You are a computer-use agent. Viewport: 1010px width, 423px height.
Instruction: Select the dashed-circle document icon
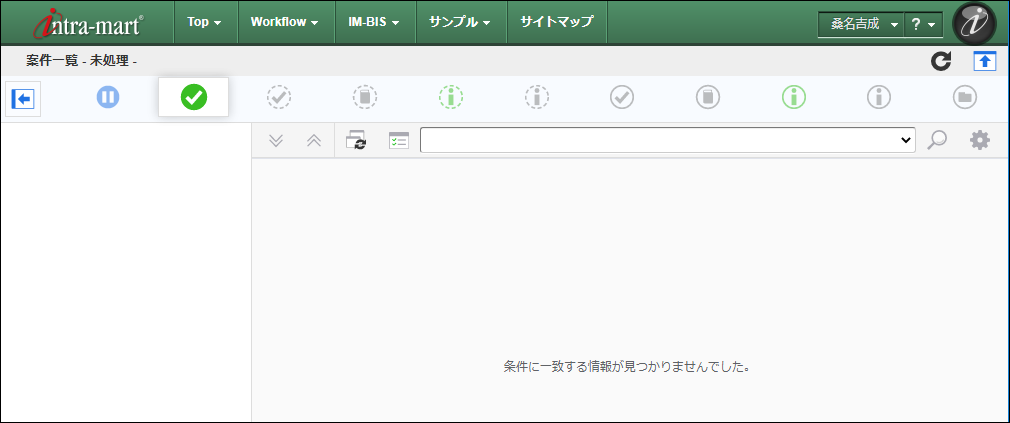click(x=365, y=98)
